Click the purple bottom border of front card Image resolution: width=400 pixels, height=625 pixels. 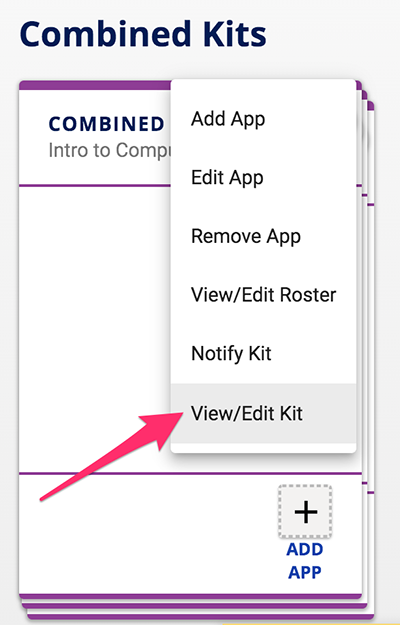click(x=190, y=596)
